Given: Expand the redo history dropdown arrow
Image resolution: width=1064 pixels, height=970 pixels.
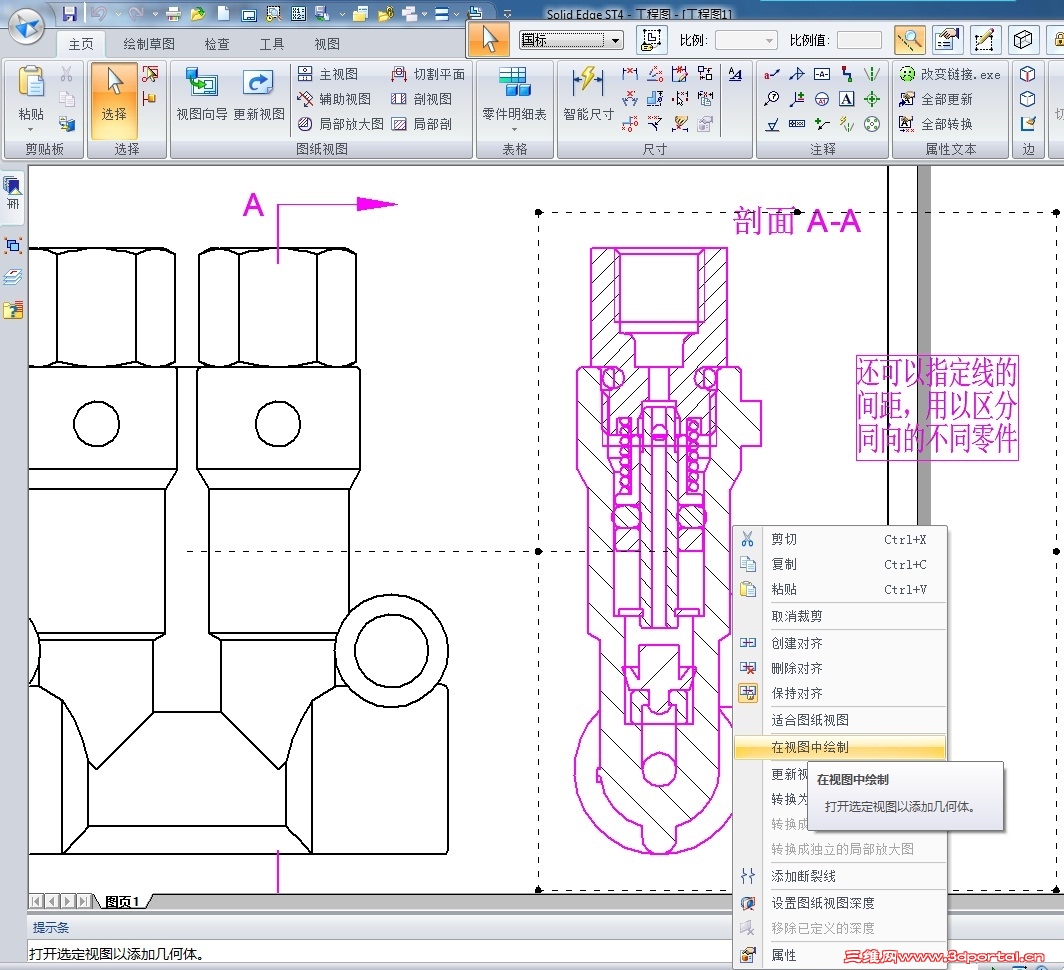Looking at the screenshot, I should tap(155, 14).
